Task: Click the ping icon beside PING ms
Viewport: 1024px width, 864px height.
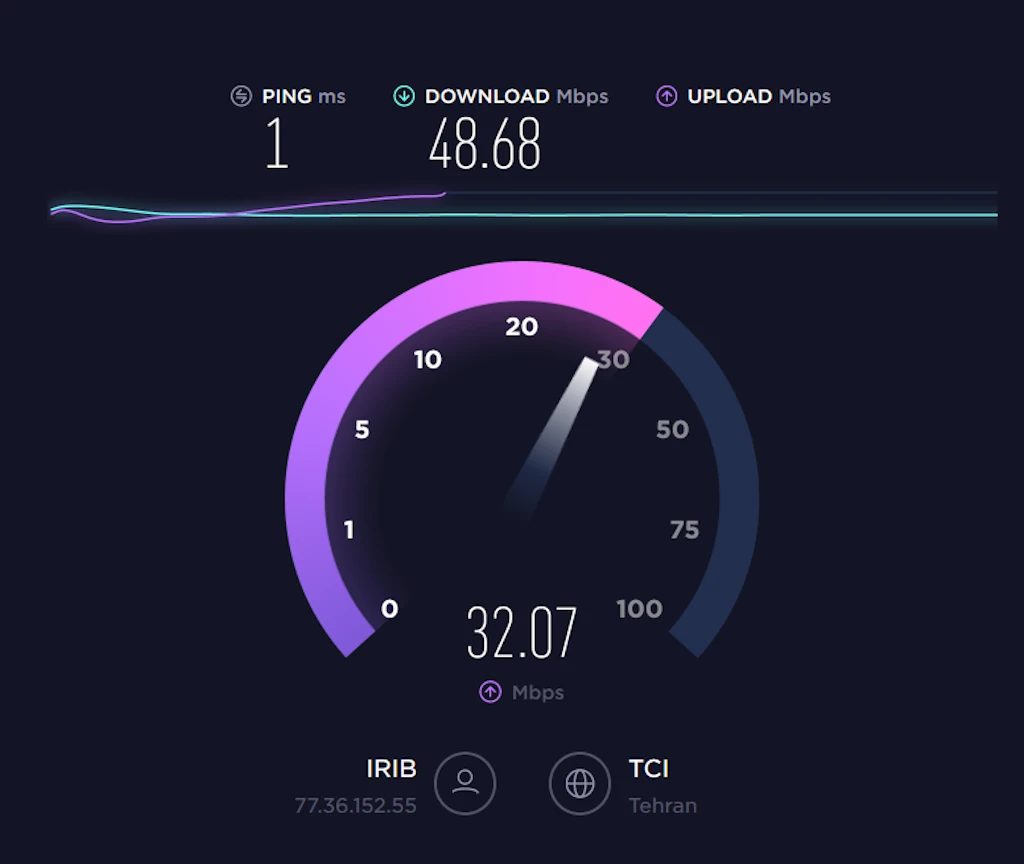Action: point(241,96)
